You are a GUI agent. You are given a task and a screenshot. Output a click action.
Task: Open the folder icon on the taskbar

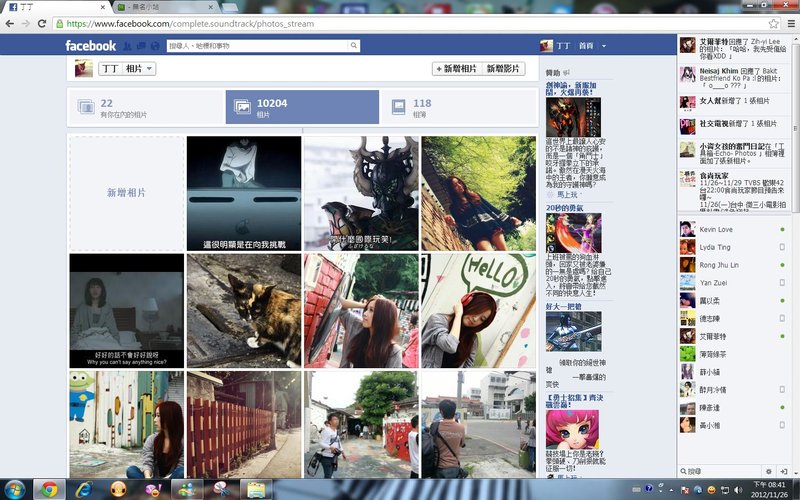[256, 490]
